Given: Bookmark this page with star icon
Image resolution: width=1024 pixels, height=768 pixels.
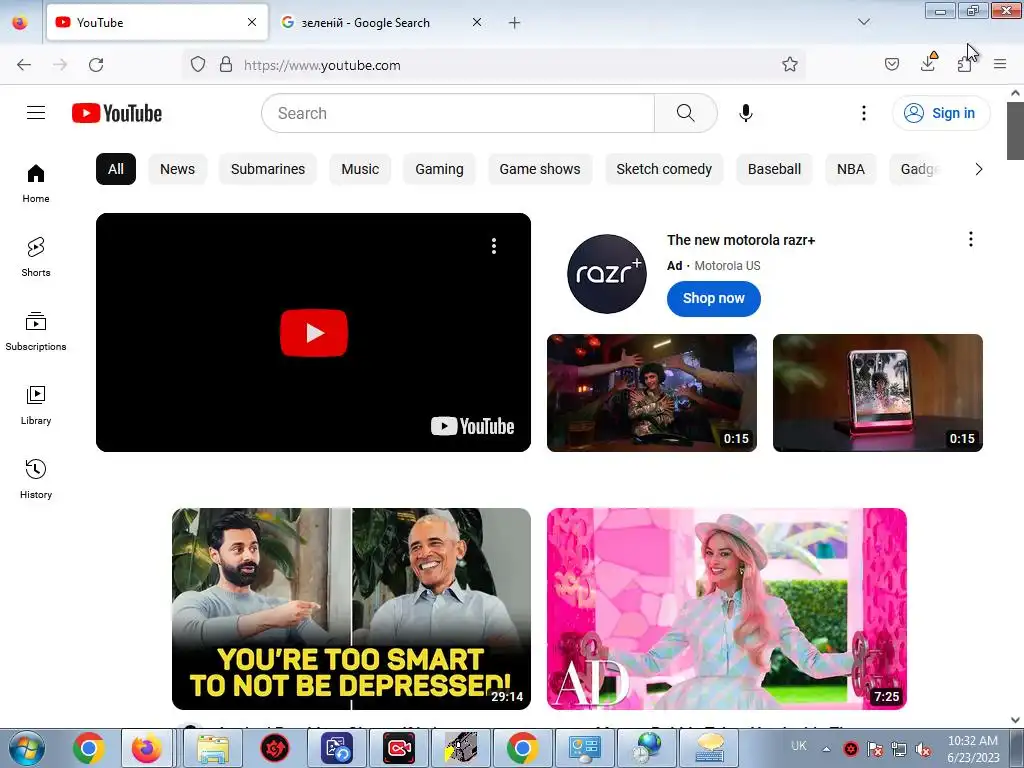Looking at the screenshot, I should pyautogui.click(x=790, y=65).
